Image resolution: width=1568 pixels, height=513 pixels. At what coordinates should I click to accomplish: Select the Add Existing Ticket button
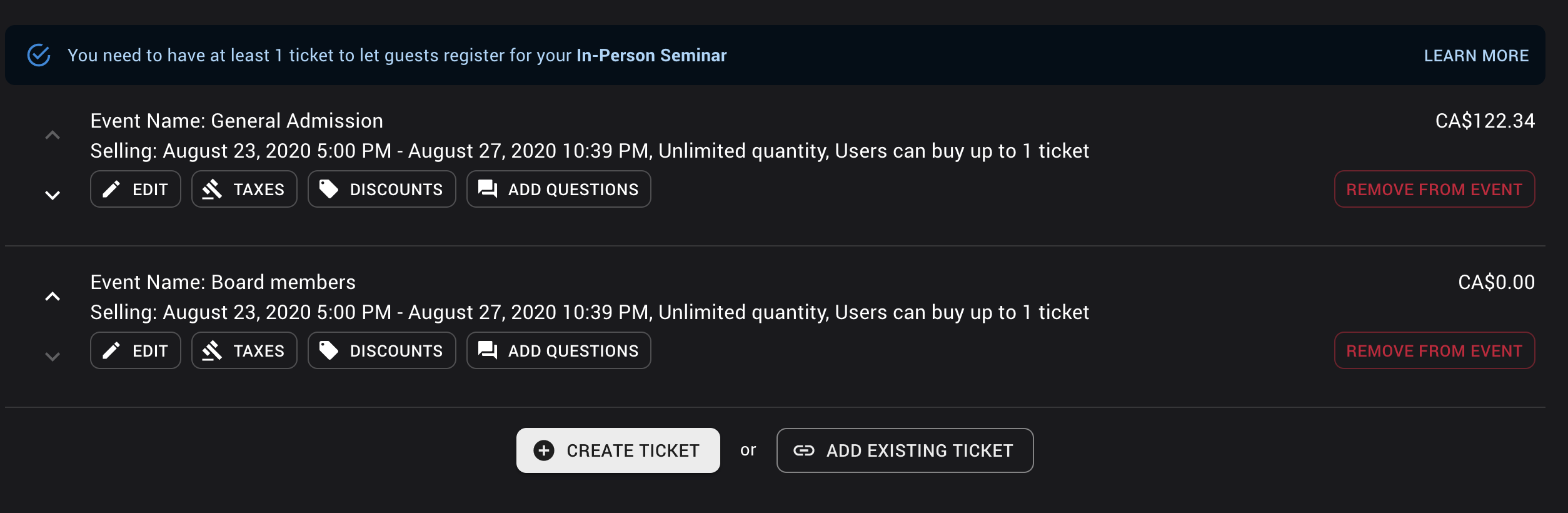(905, 450)
